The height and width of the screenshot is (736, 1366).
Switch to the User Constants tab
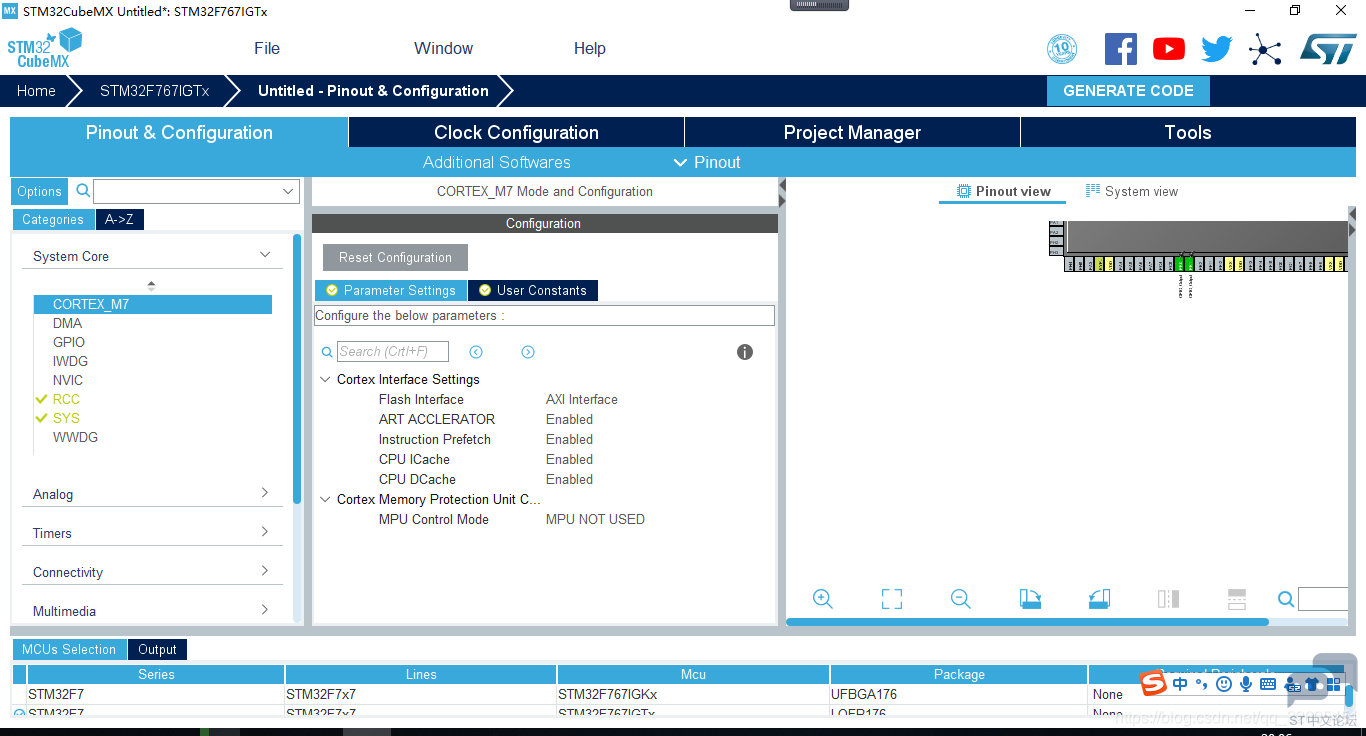point(533,290)
